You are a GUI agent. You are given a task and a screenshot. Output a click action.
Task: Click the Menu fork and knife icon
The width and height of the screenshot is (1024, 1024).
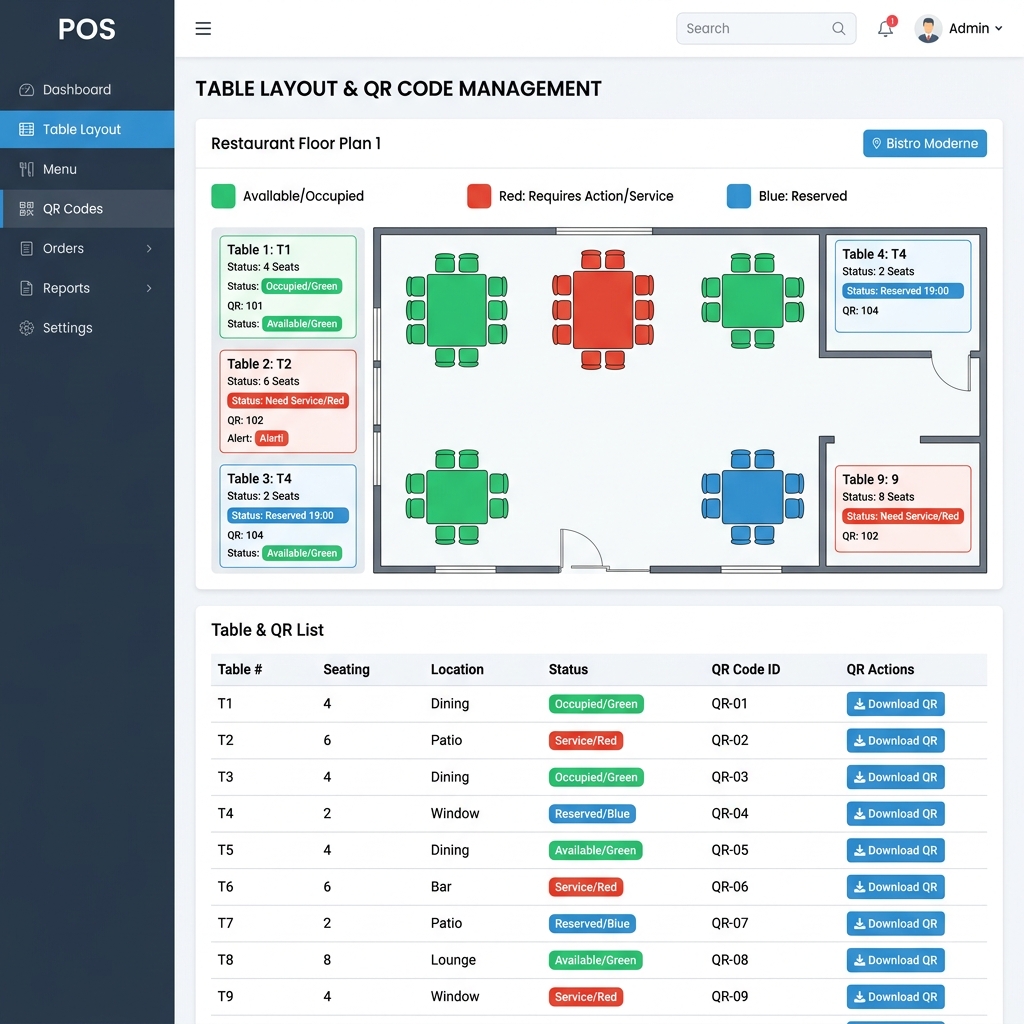(x=27, y=169)
